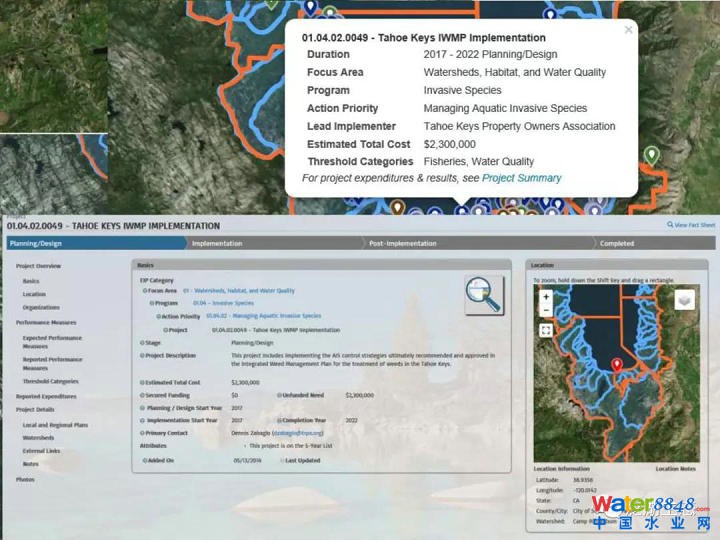Toggle fullscreen view on location map
Screen dimensions: 720x540
(x=546, y=330)
